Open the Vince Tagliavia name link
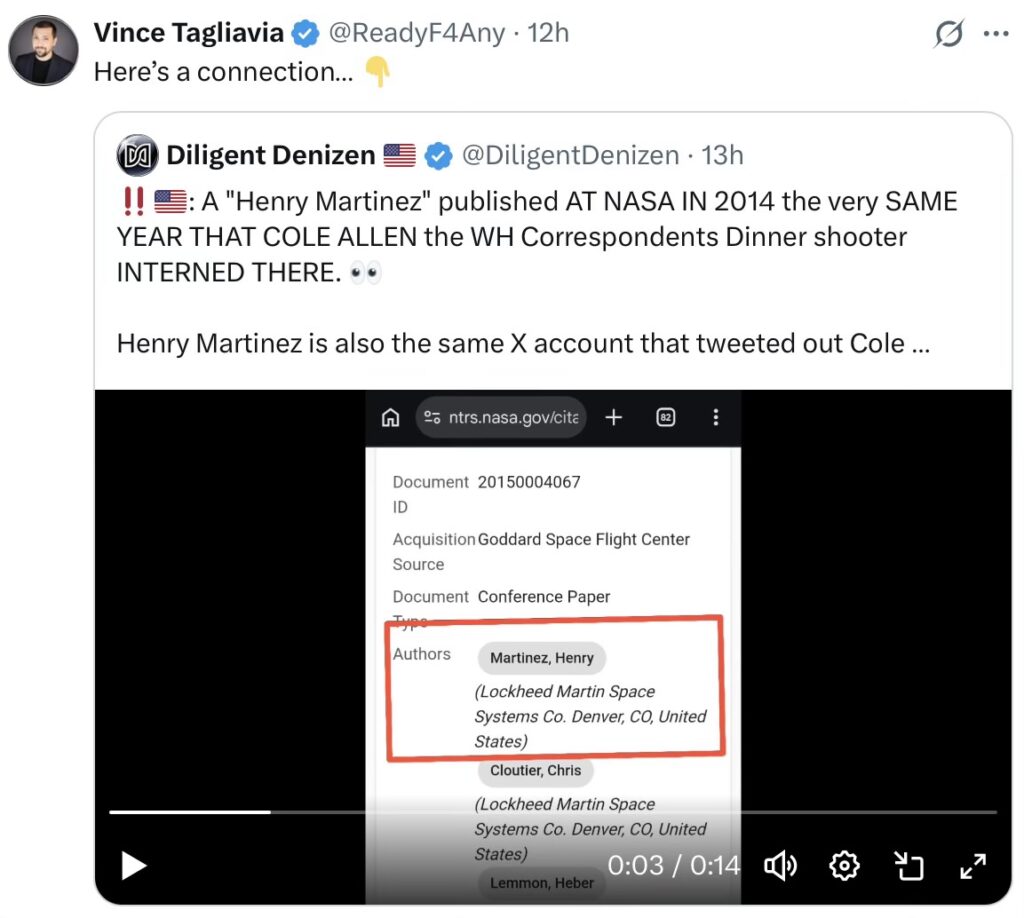Image resolution: width=1024 pixels, height=918 pixels. (x=190, y=32)
